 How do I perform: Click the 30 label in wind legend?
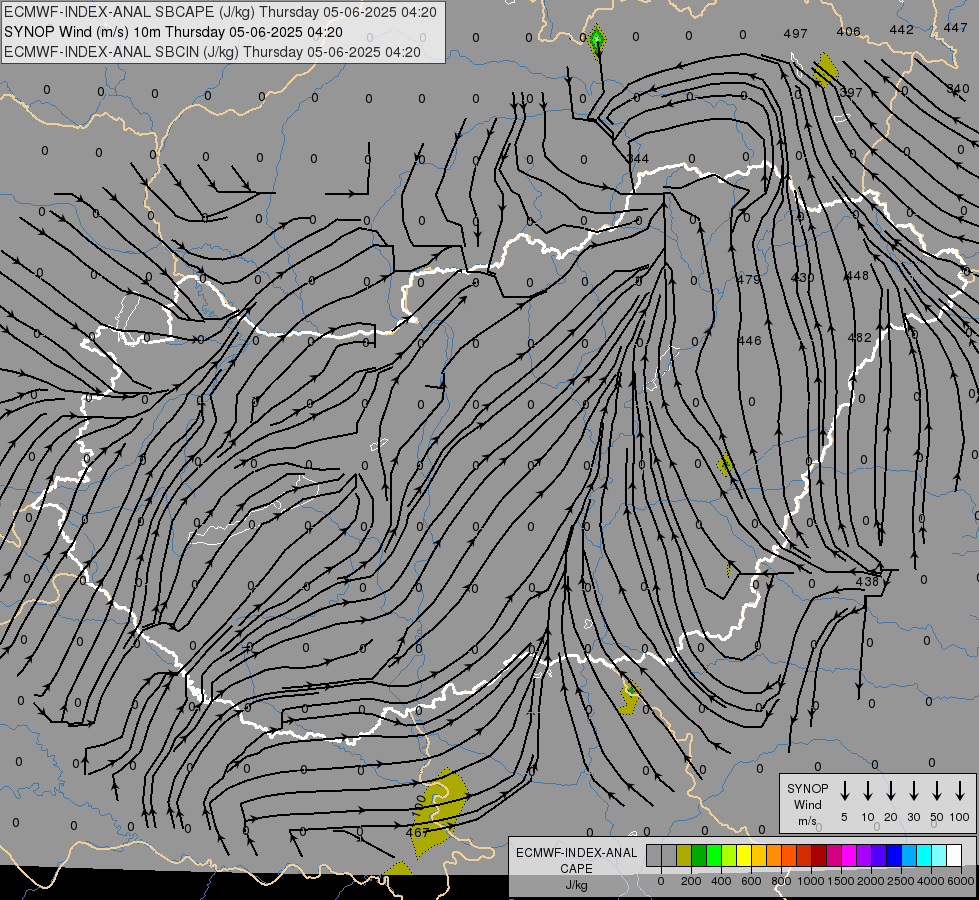(x=914, y=817)
